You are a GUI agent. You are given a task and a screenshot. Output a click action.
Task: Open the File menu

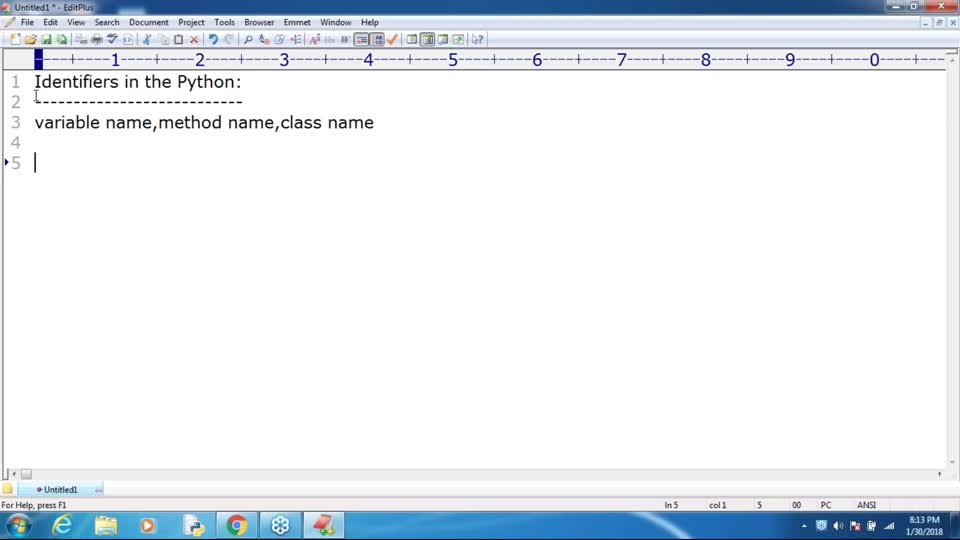(27, 23)
